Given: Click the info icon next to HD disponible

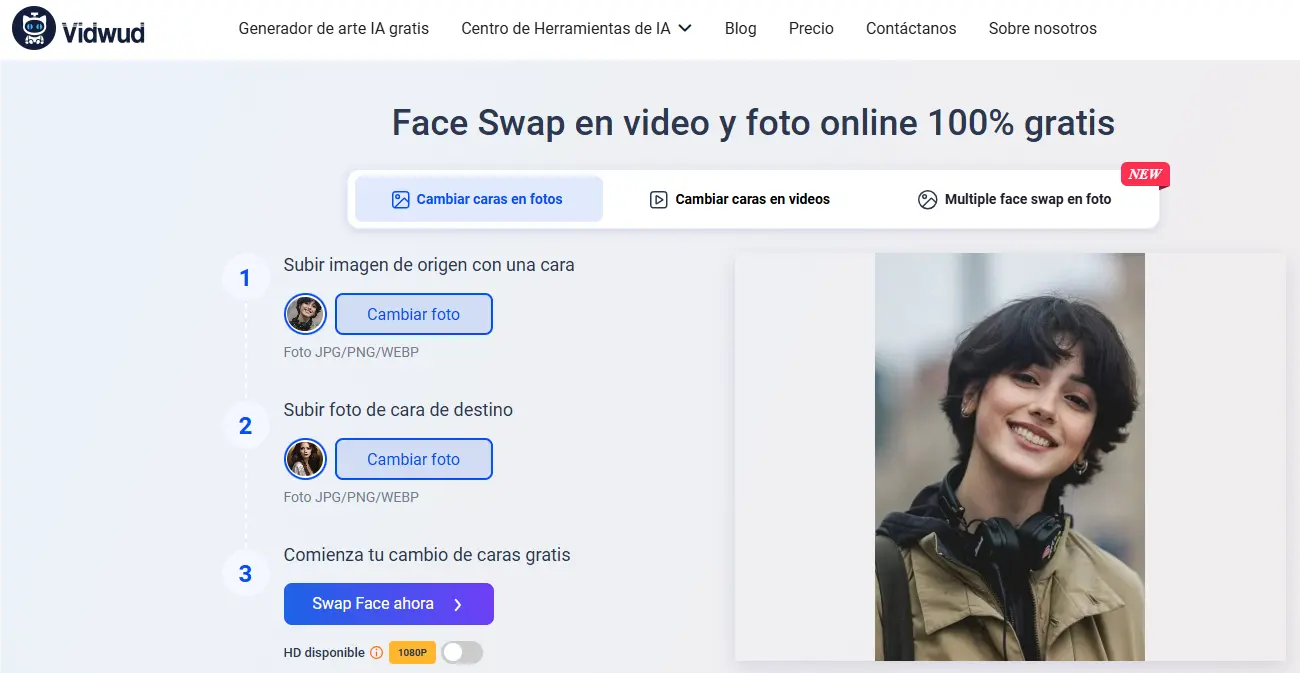Looking at the screenshot, I should 374,652.
